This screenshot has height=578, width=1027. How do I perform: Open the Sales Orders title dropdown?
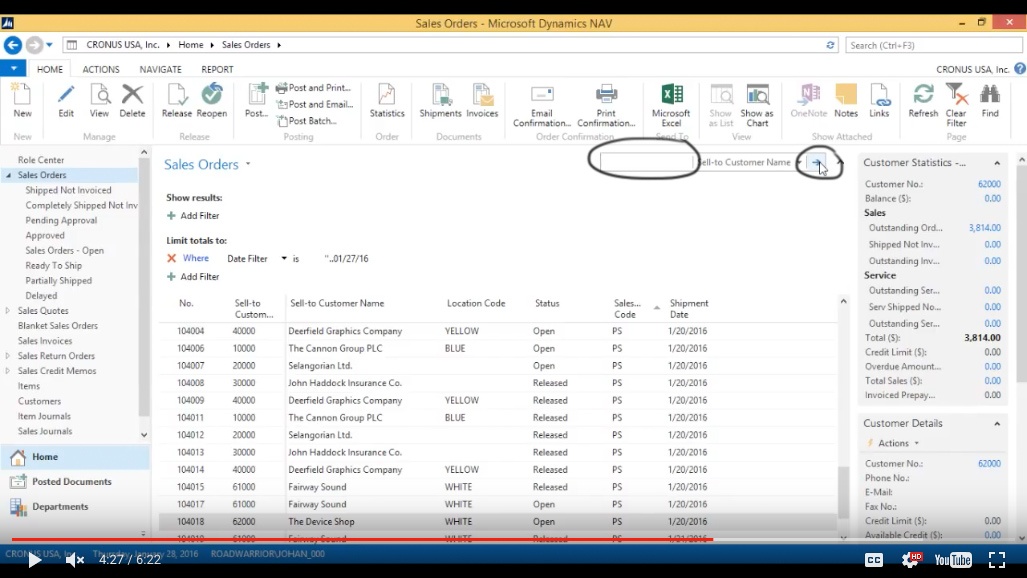coord(248,164)
